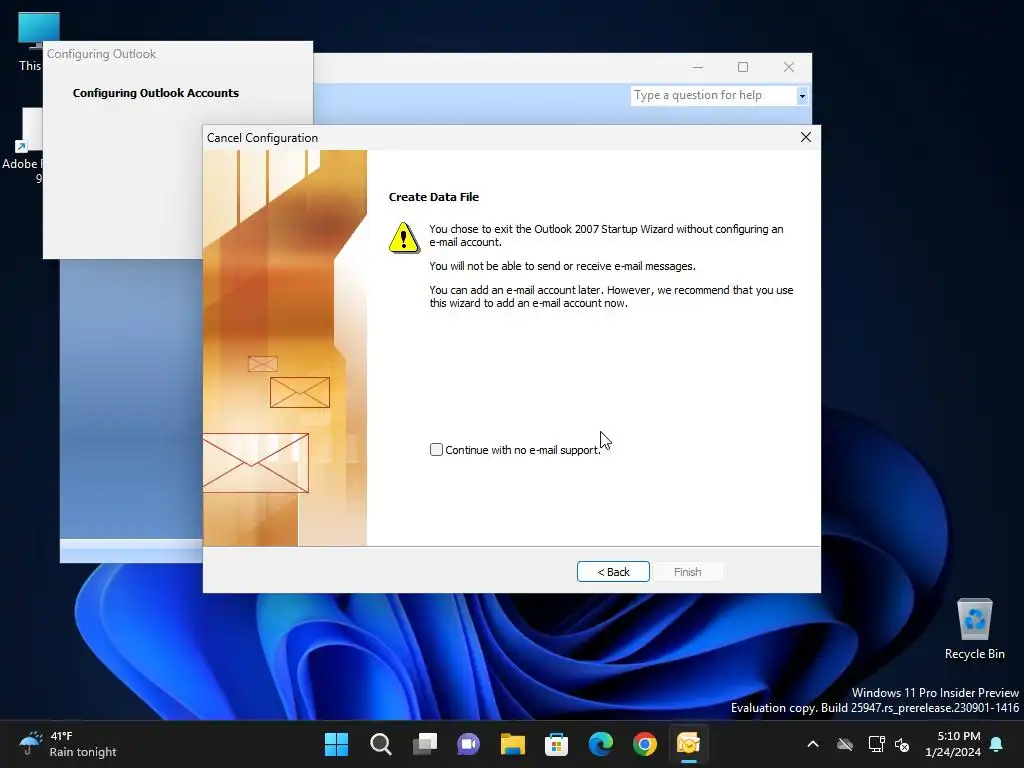1024x768 pixels.
Task: Click the yellow warning triangle icon
Action: [404, 238]
